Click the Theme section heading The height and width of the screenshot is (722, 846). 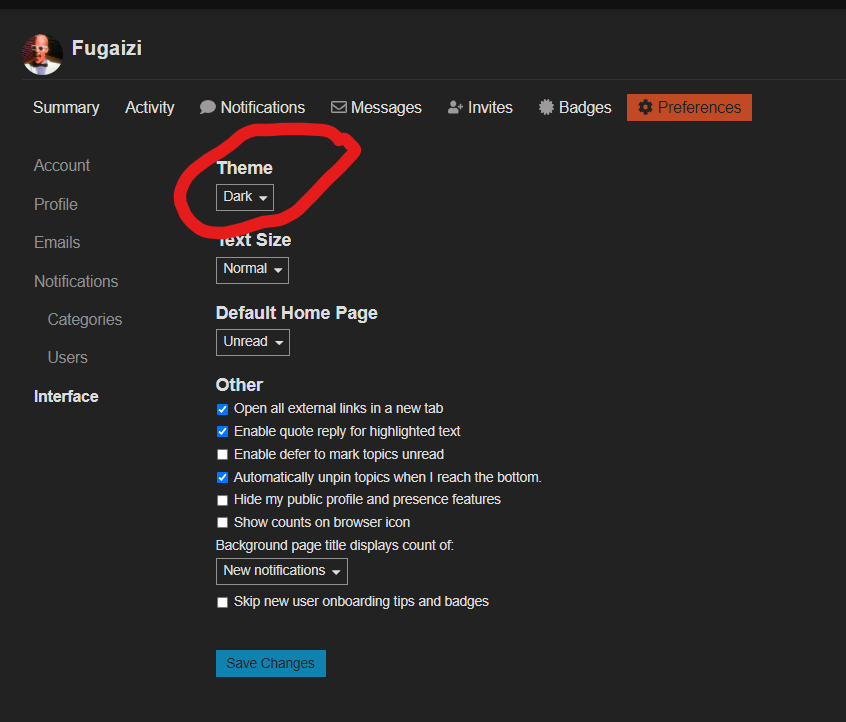tap(244, 168)
